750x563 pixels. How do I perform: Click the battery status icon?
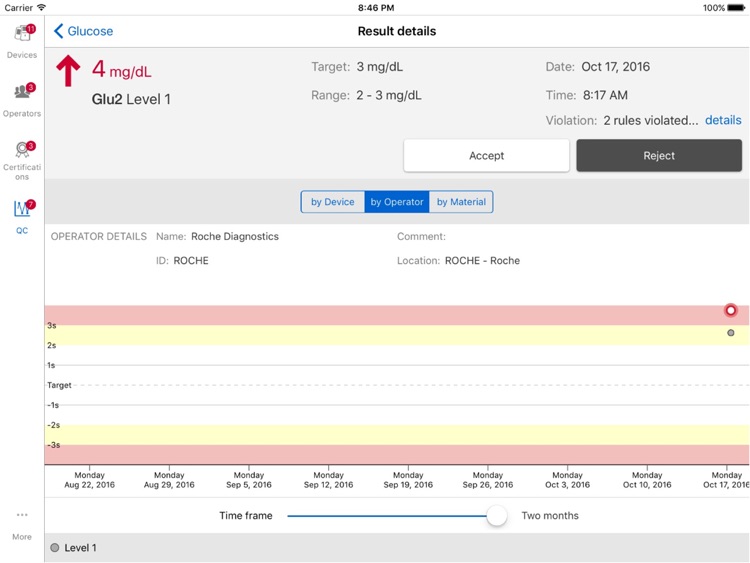coord(736,8)
